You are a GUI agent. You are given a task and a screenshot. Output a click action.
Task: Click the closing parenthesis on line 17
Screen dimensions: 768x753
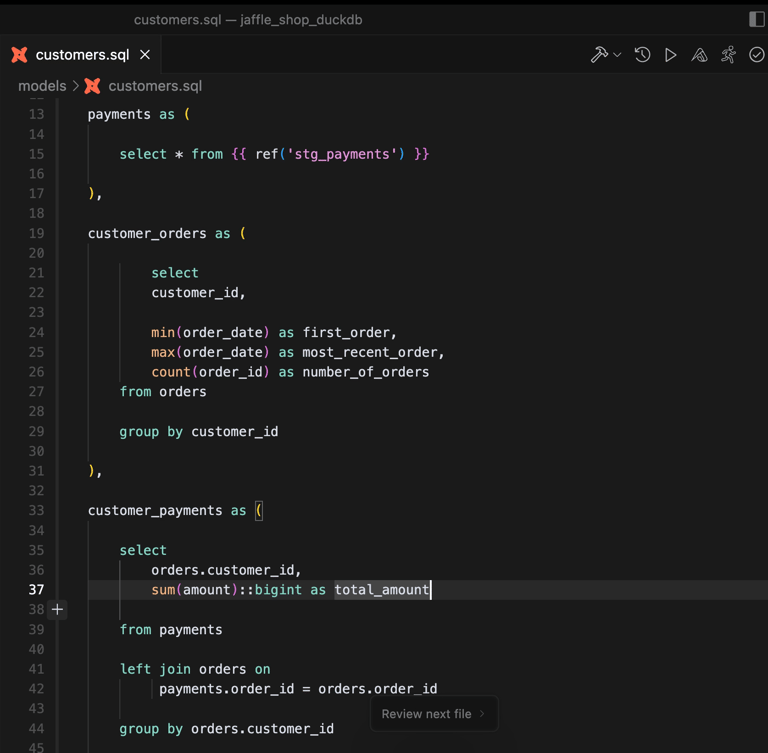[91, 194]
